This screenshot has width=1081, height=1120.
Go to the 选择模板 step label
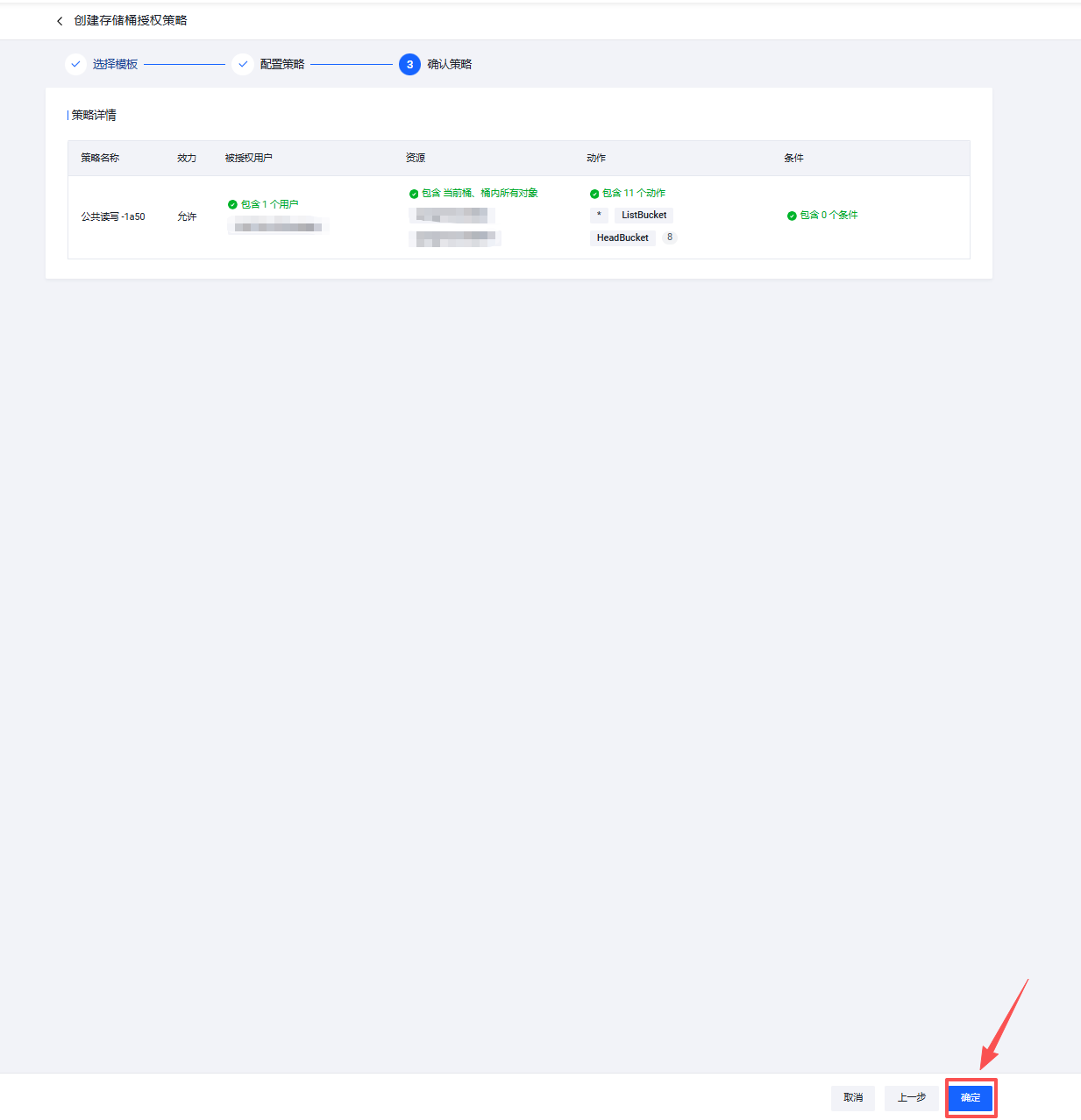point(115,64)
